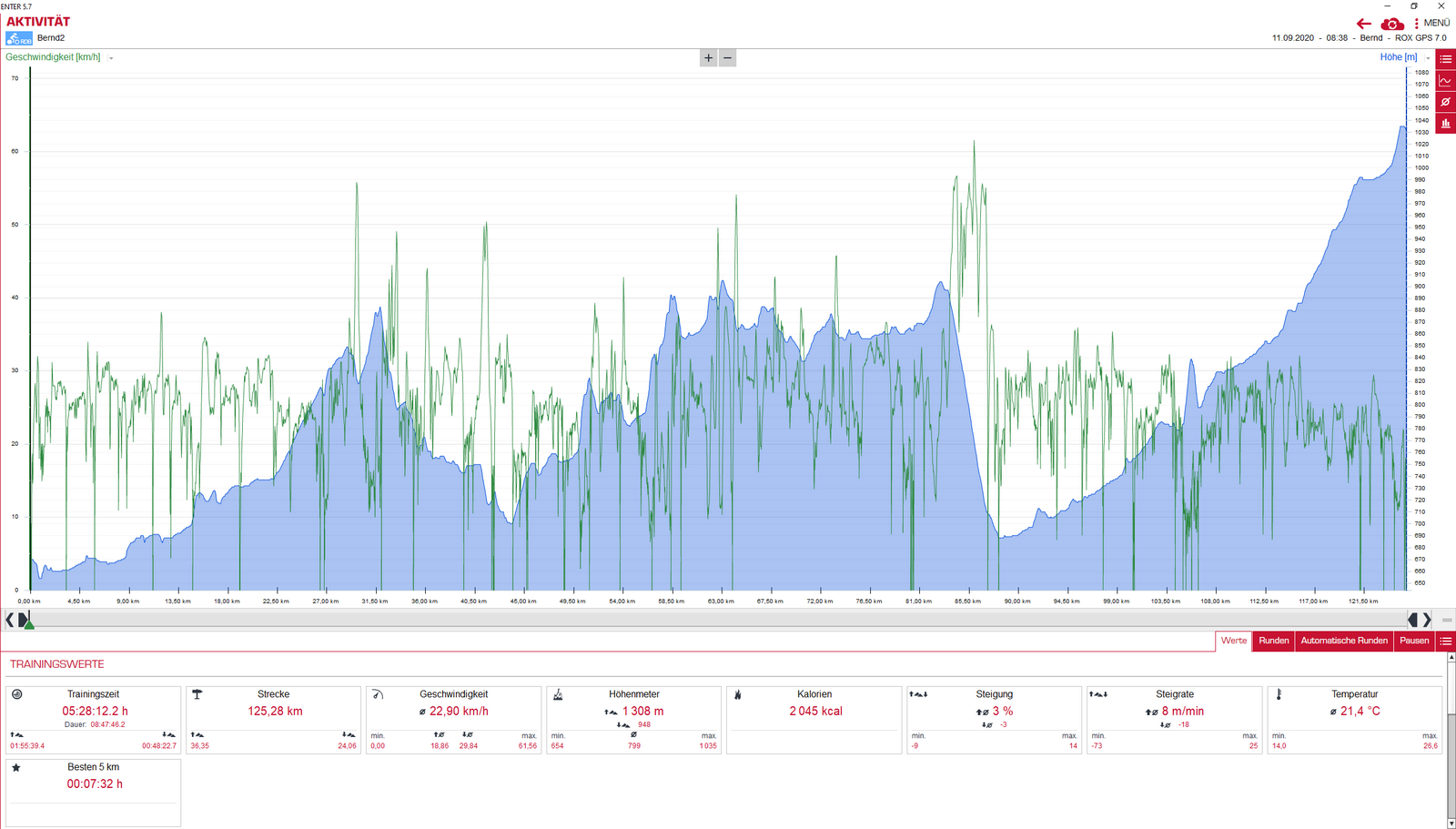
Task: Click the zoom in plus button
Action: (x=708, y=58)
